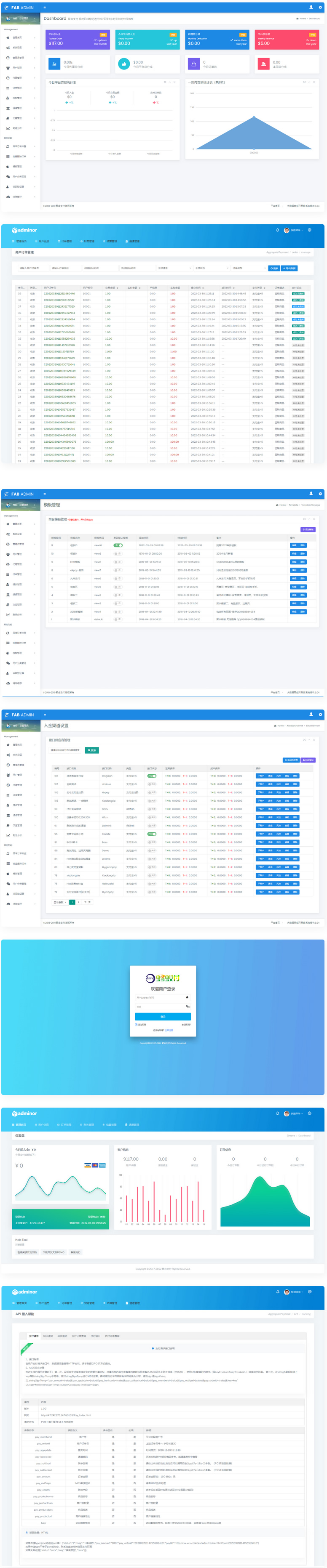The image size is (327, 1568).
Task: Click the hamburger menu icon in the Dashboard header
Action: [x=45, y=7]
